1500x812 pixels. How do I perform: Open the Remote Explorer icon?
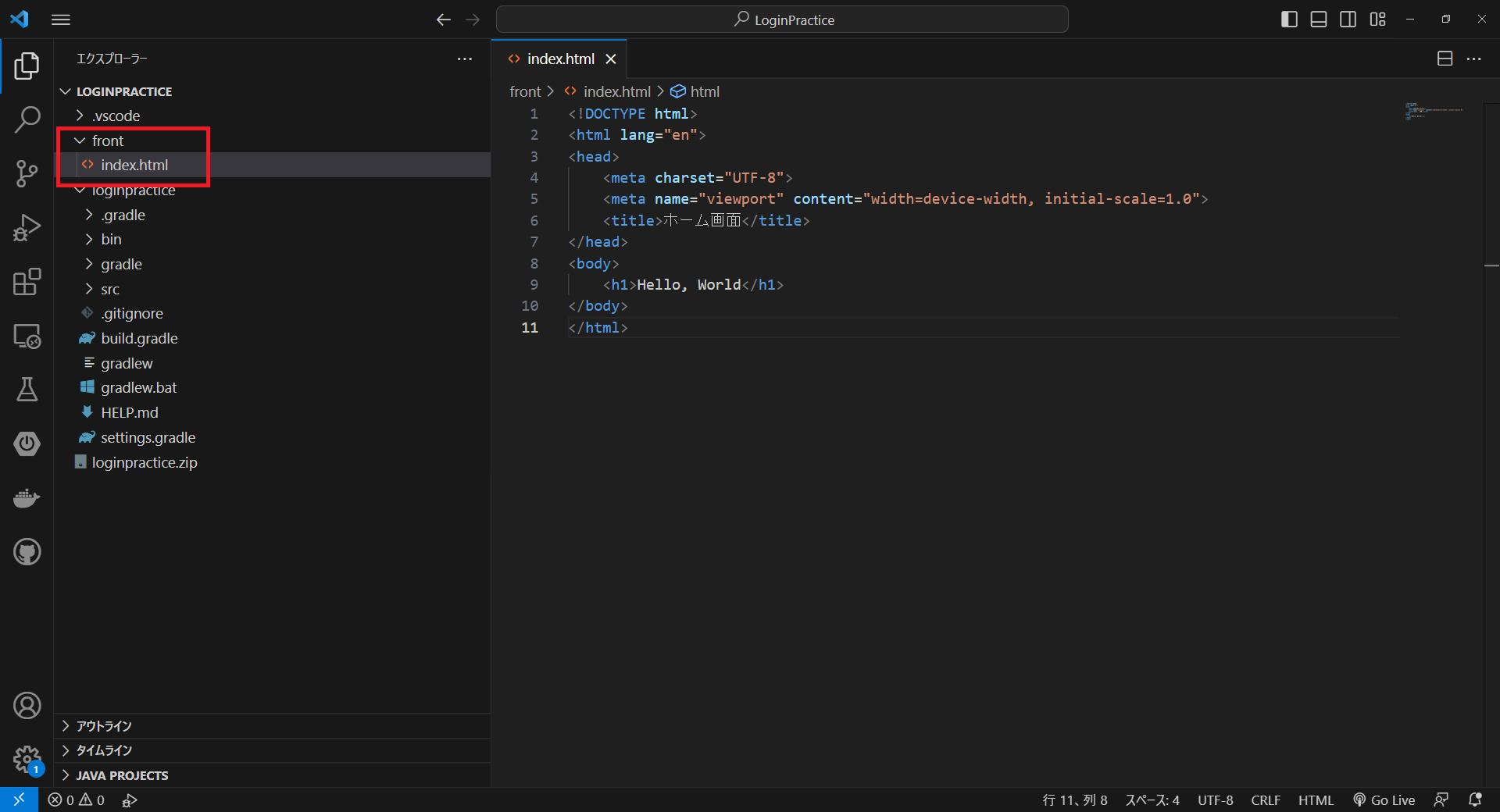pos(27,336)
